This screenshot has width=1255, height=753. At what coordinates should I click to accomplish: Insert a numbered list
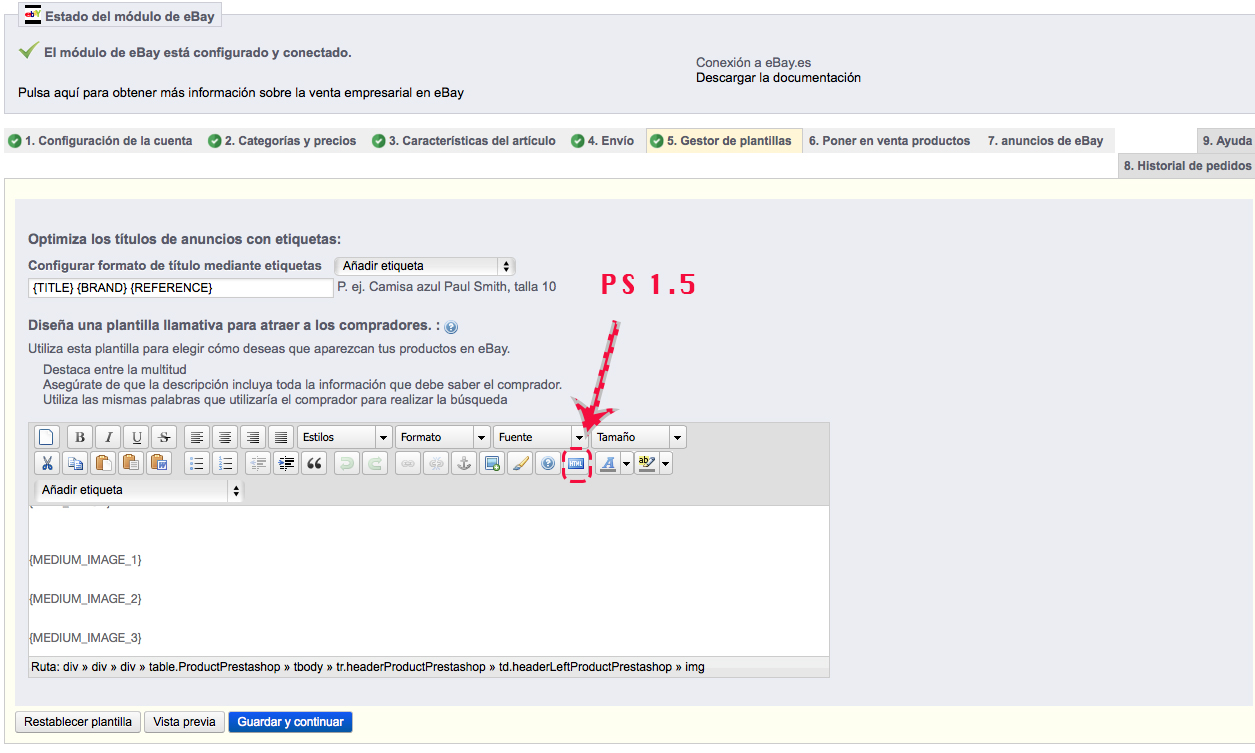pyautogui.click(x=225, y=463)
